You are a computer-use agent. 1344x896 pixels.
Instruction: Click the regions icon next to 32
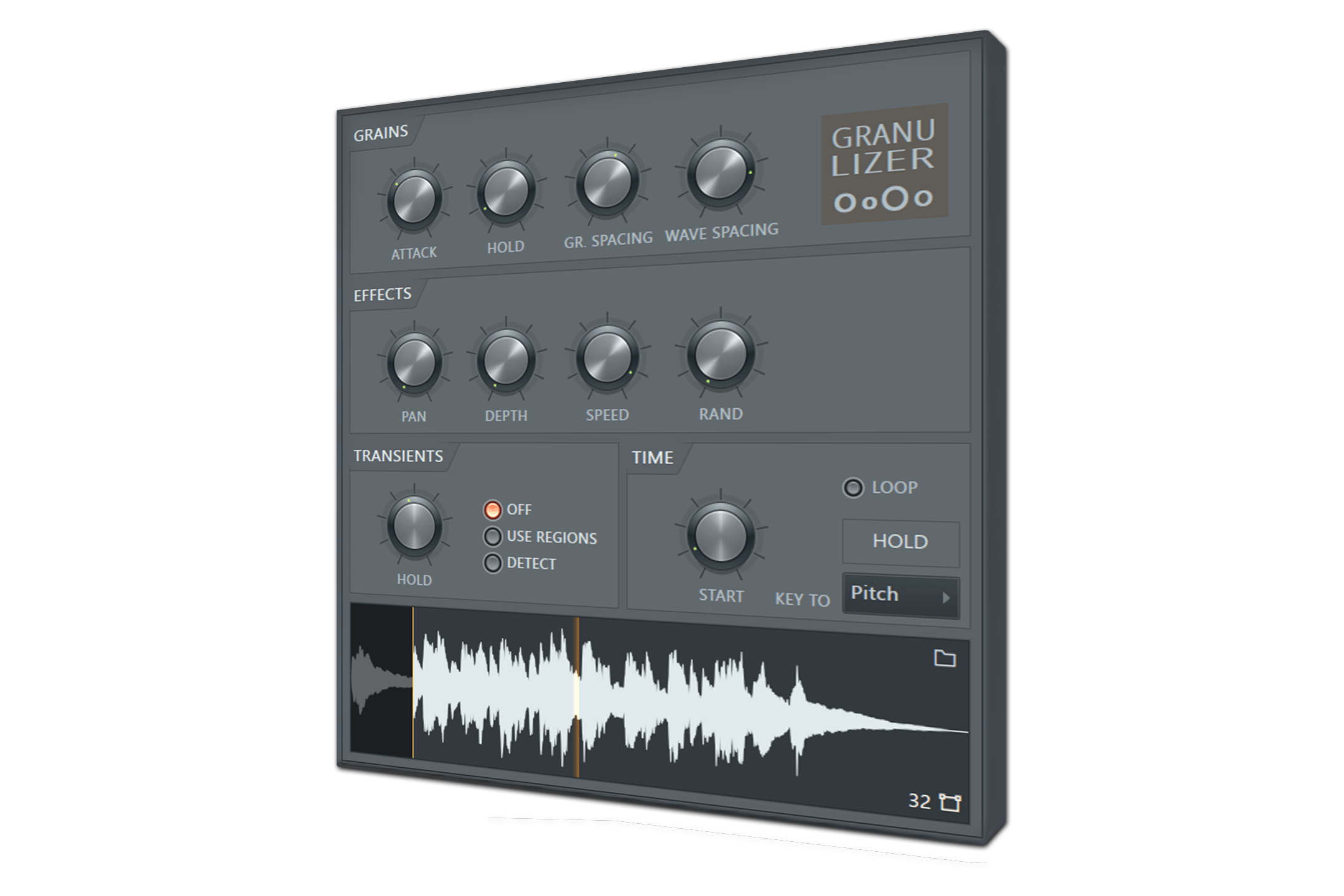click(950, 802)
